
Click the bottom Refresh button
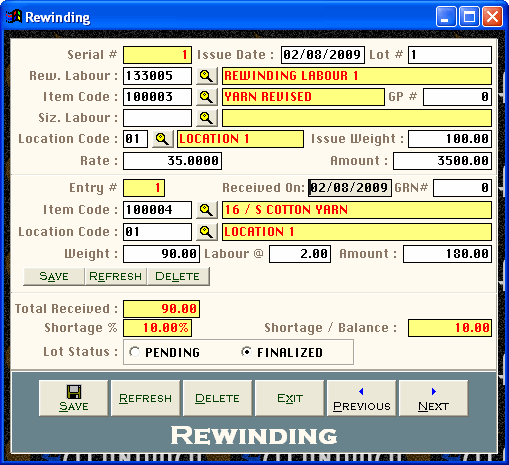(146, 398)
